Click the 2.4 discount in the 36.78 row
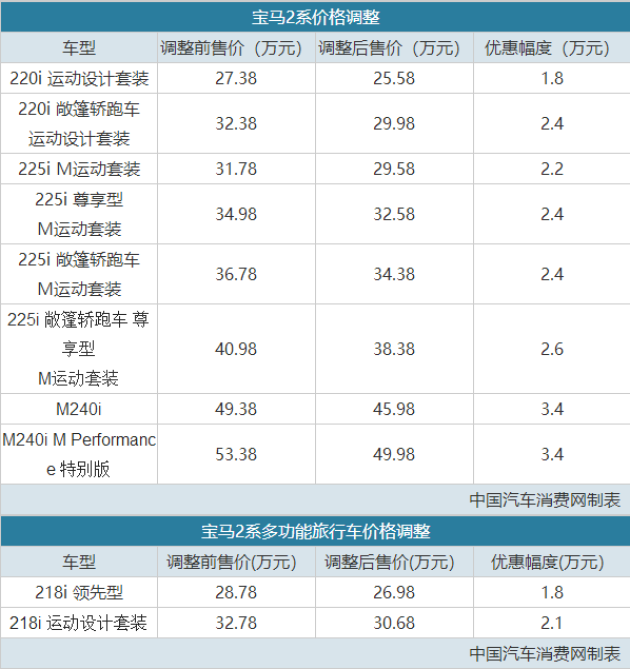Viewport: 630px width, 669px height. (552, 274)
